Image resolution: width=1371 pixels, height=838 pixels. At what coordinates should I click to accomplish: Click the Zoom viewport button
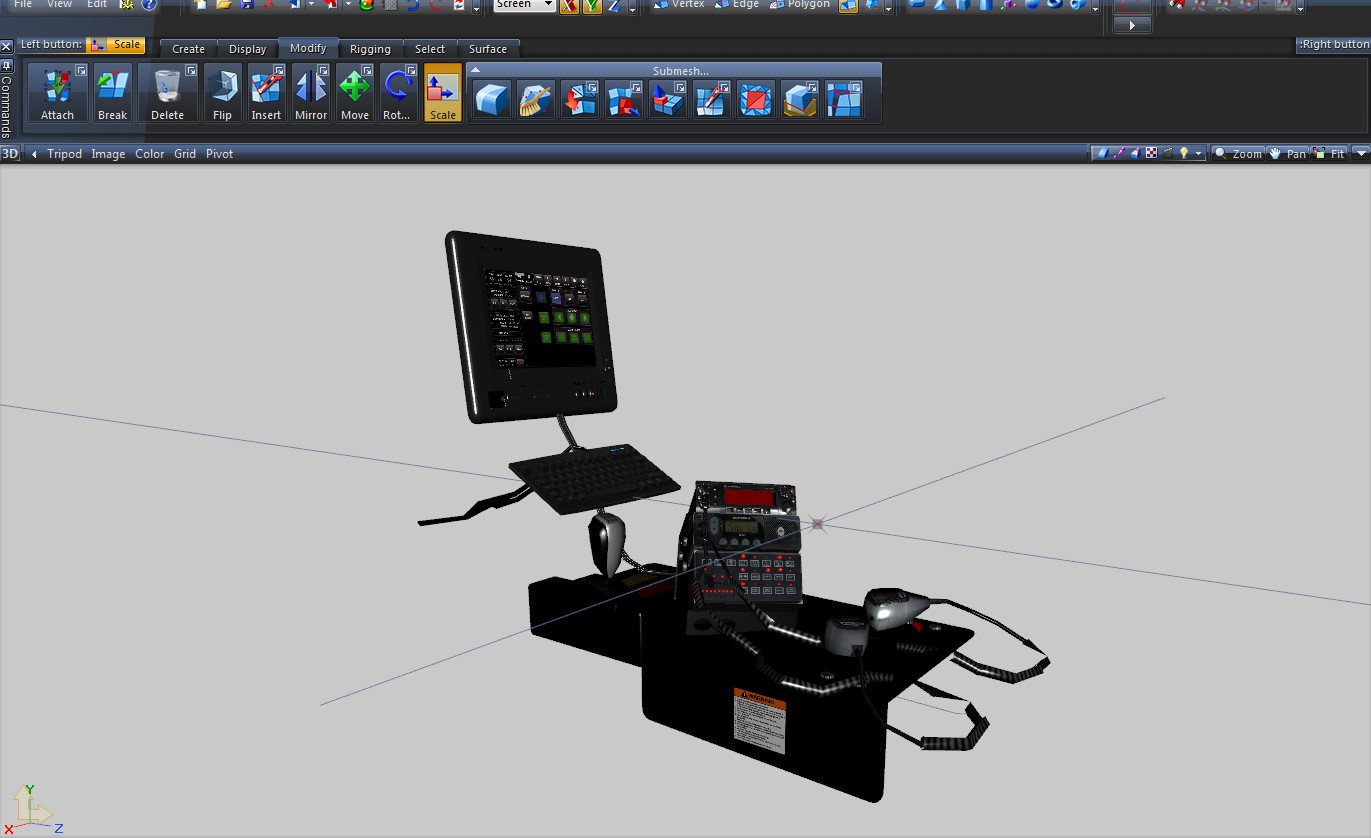[1238, 154]
